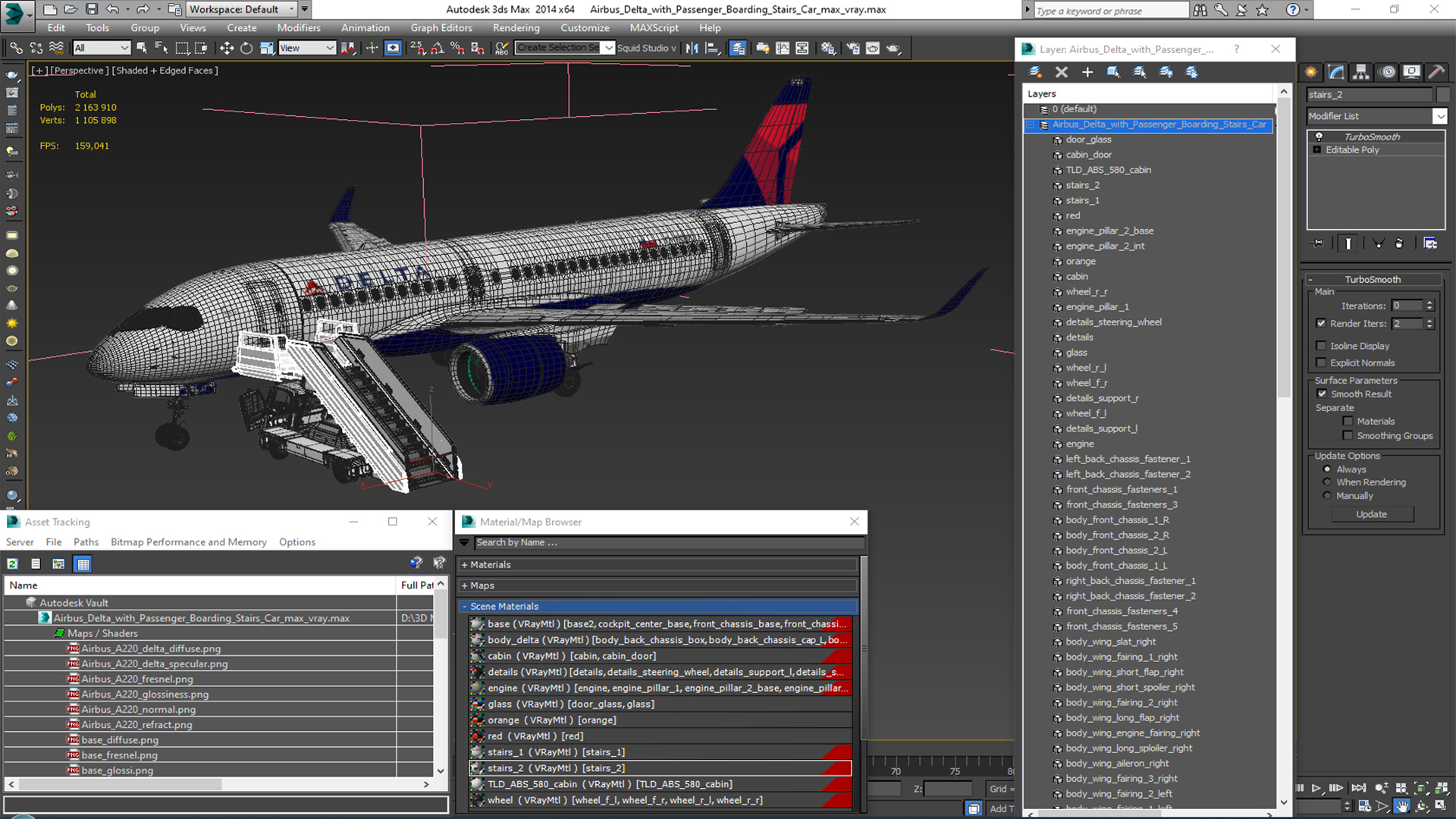Open Paths menu in Asset Tracking
1456x819 pixels.
pos(86,542)
